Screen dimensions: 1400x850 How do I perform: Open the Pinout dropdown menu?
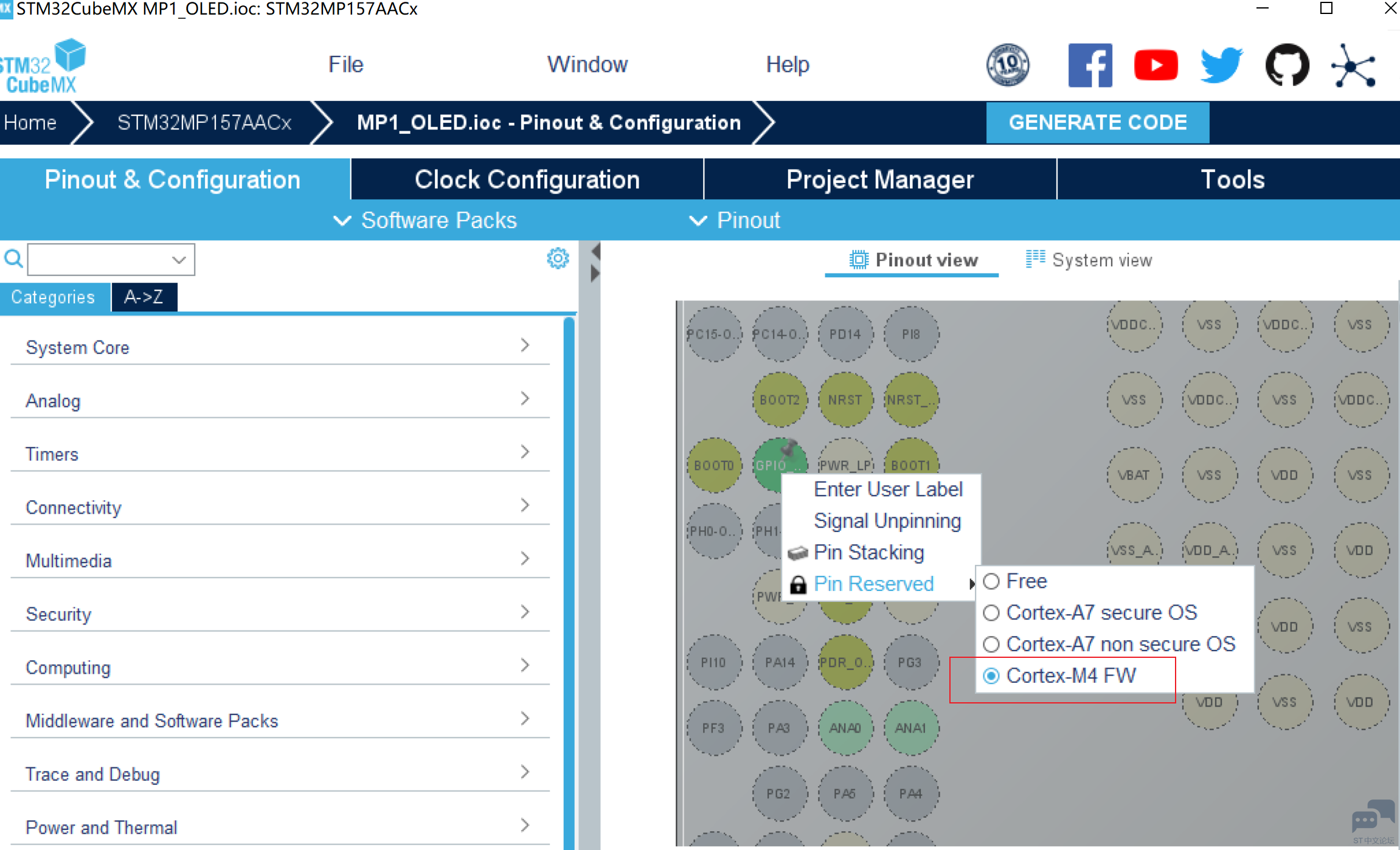click(735, 220)
